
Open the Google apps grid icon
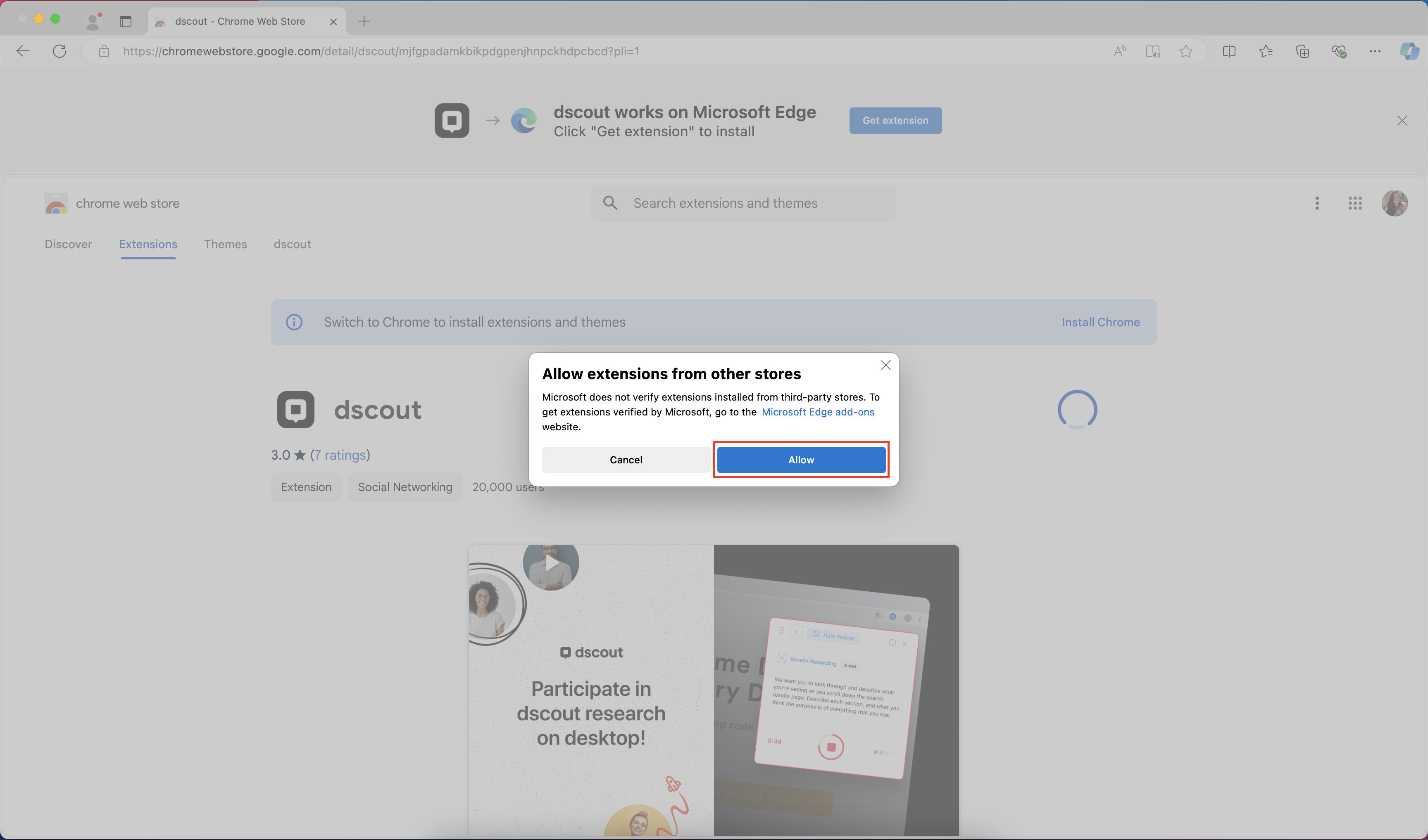[1355, 203]
